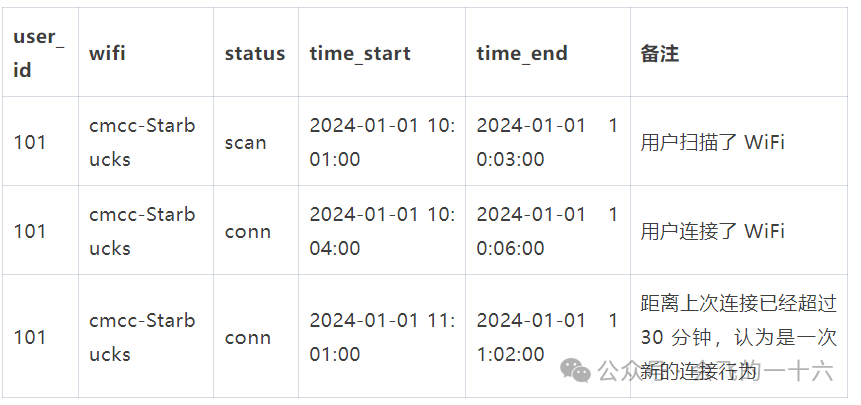The image size is (861, 405).
Task: Click the end time 2024-01-01 11:02:00 cell
Action: (x=546, y=337)
